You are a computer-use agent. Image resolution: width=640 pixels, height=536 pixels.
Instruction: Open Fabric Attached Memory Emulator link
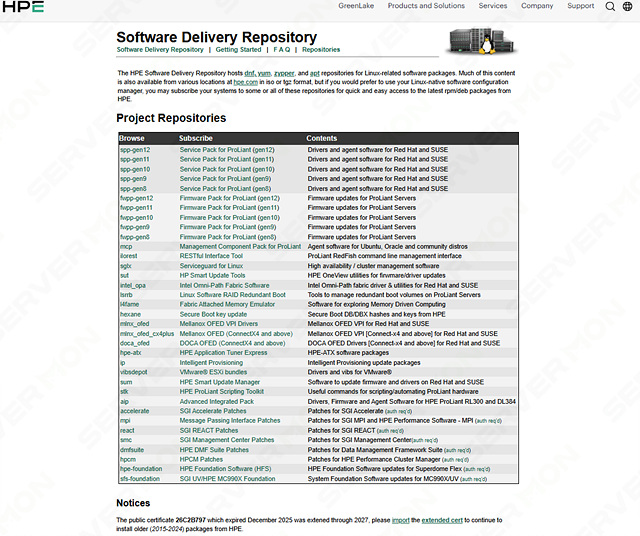coord(227,304)
